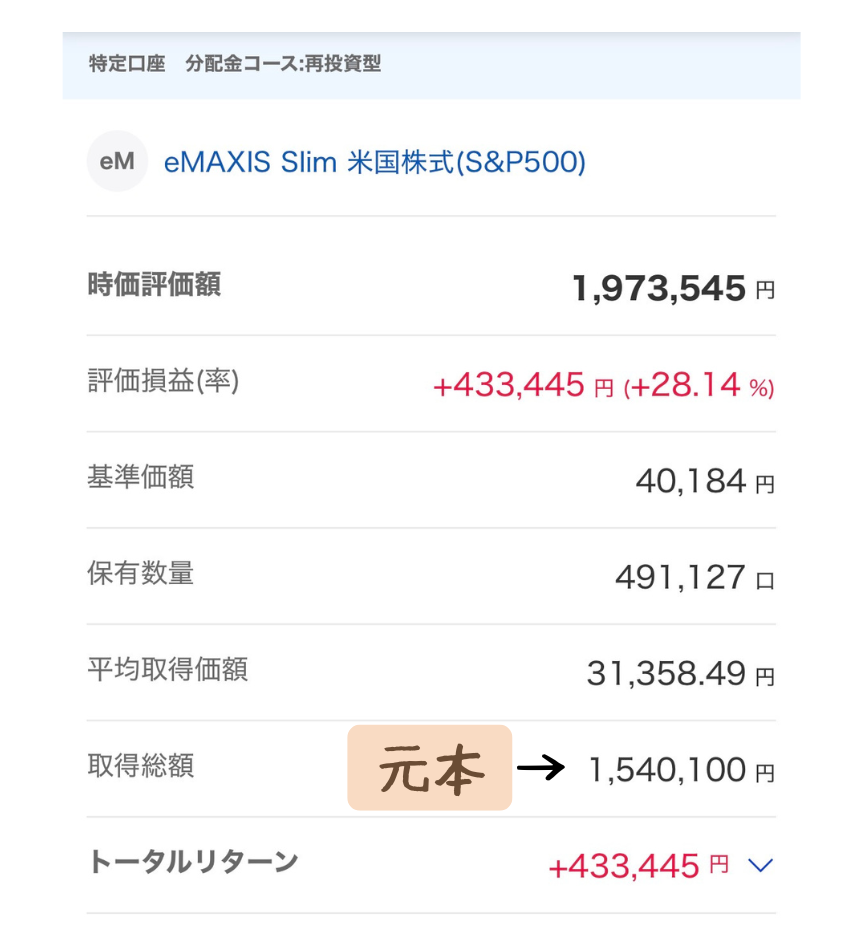
Task: Select the 31,358.49 円 average cost value
Action: tap(680, 674)
